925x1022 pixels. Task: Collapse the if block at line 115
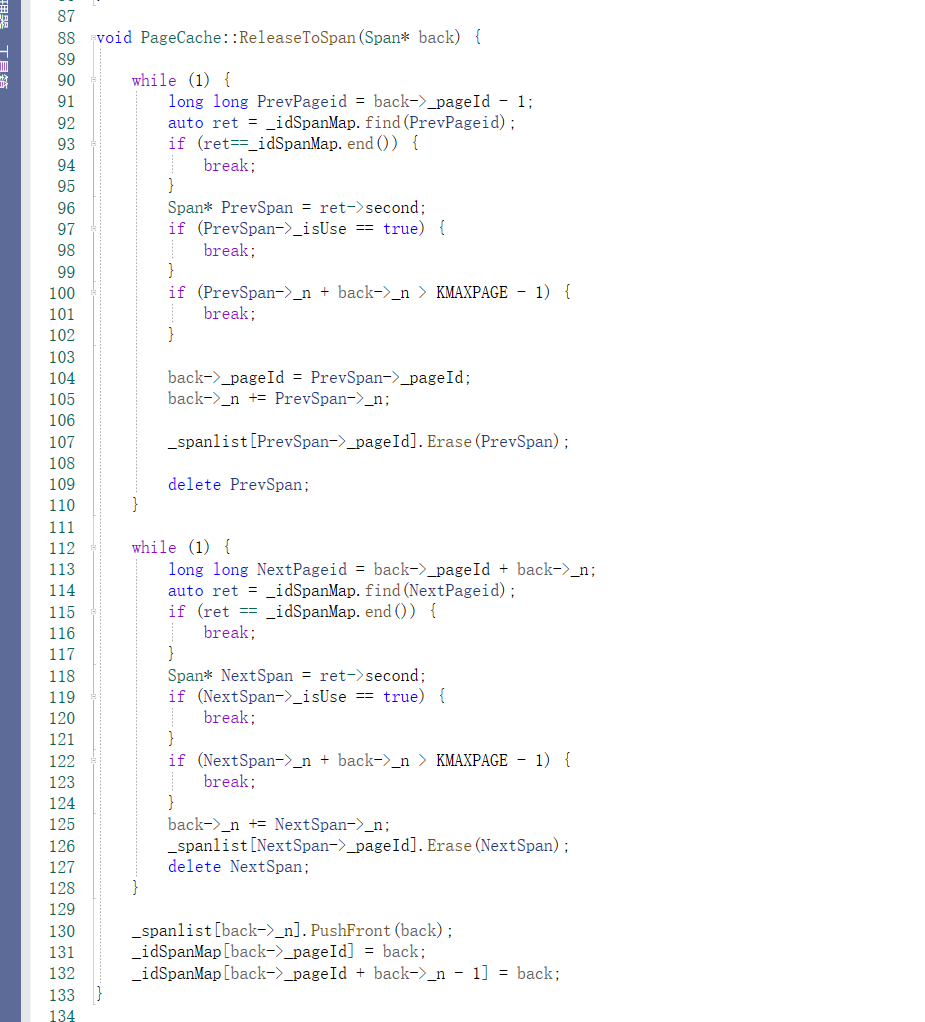pos(93,611)
